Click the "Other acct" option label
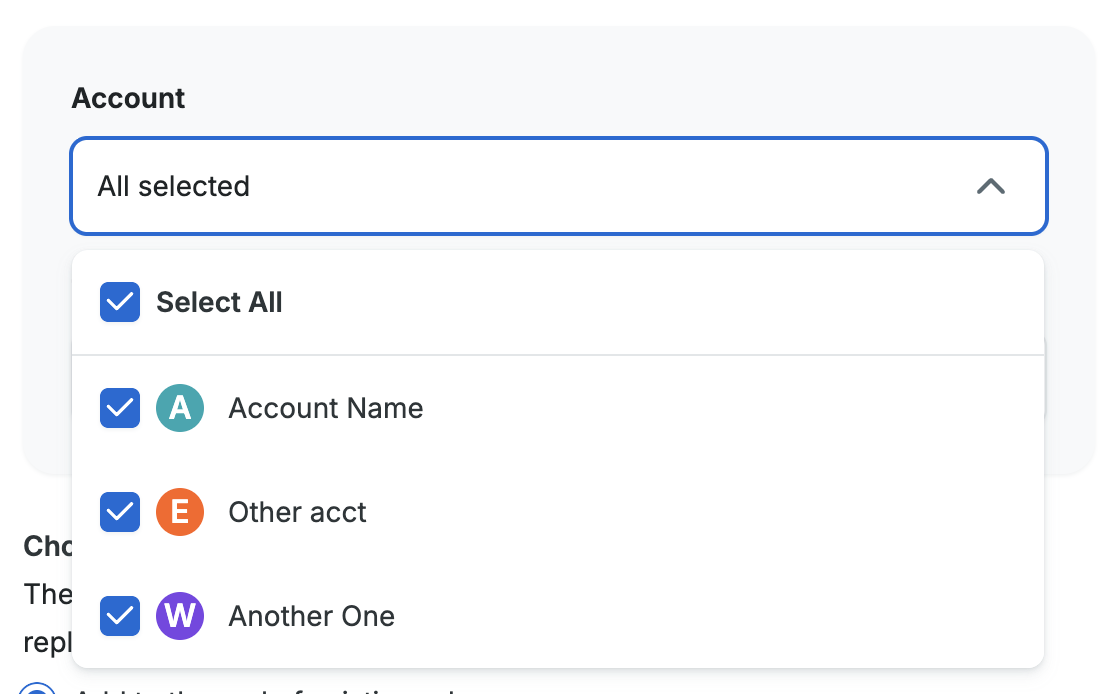Screen dimensions: 1114x694 coord(297,512)
